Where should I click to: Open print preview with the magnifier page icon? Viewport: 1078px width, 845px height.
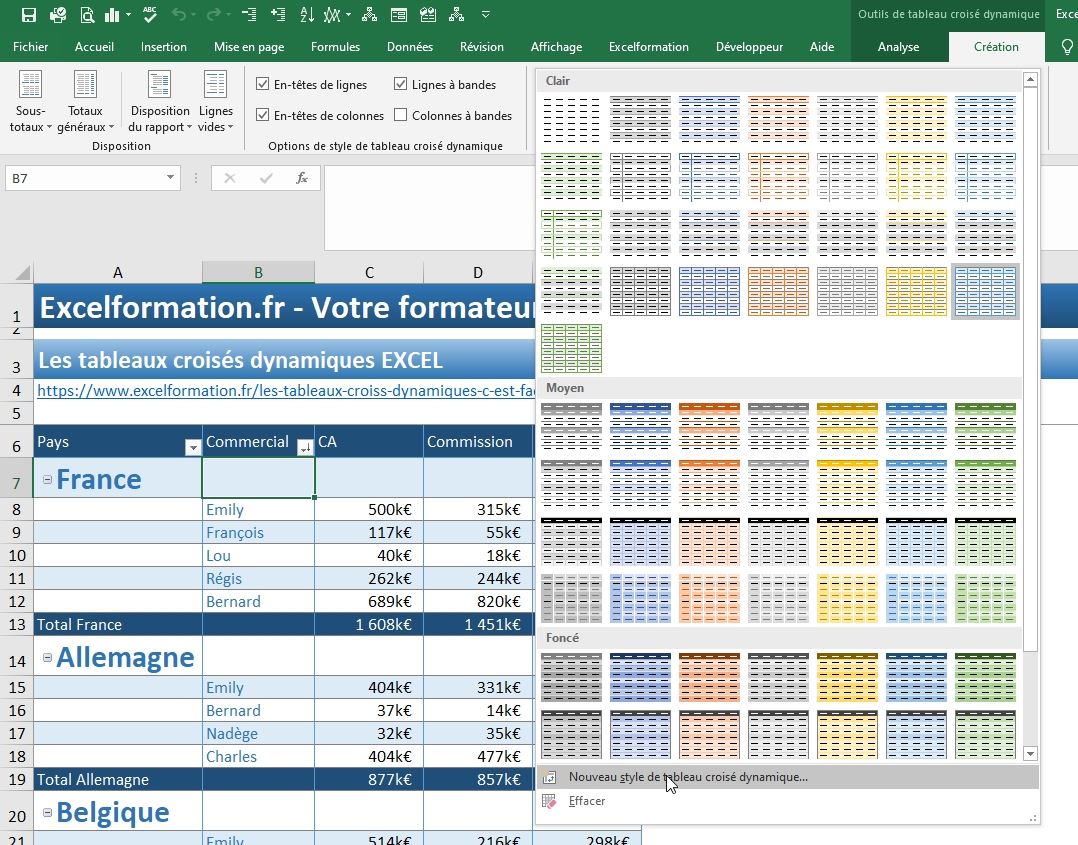87,14
